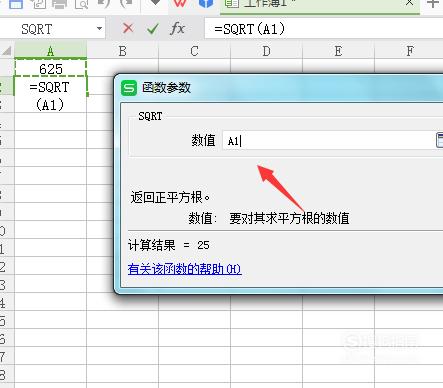Click the Print Preview icon in top toolbar
The height and width of the screenshot is (388, 443).
[x=82, y=4]
